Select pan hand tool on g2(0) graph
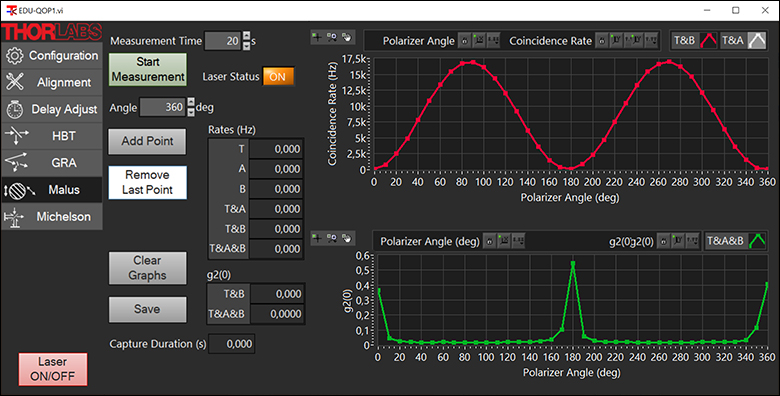780x396 pixels. pyautogui.click(x=346, y=238)
